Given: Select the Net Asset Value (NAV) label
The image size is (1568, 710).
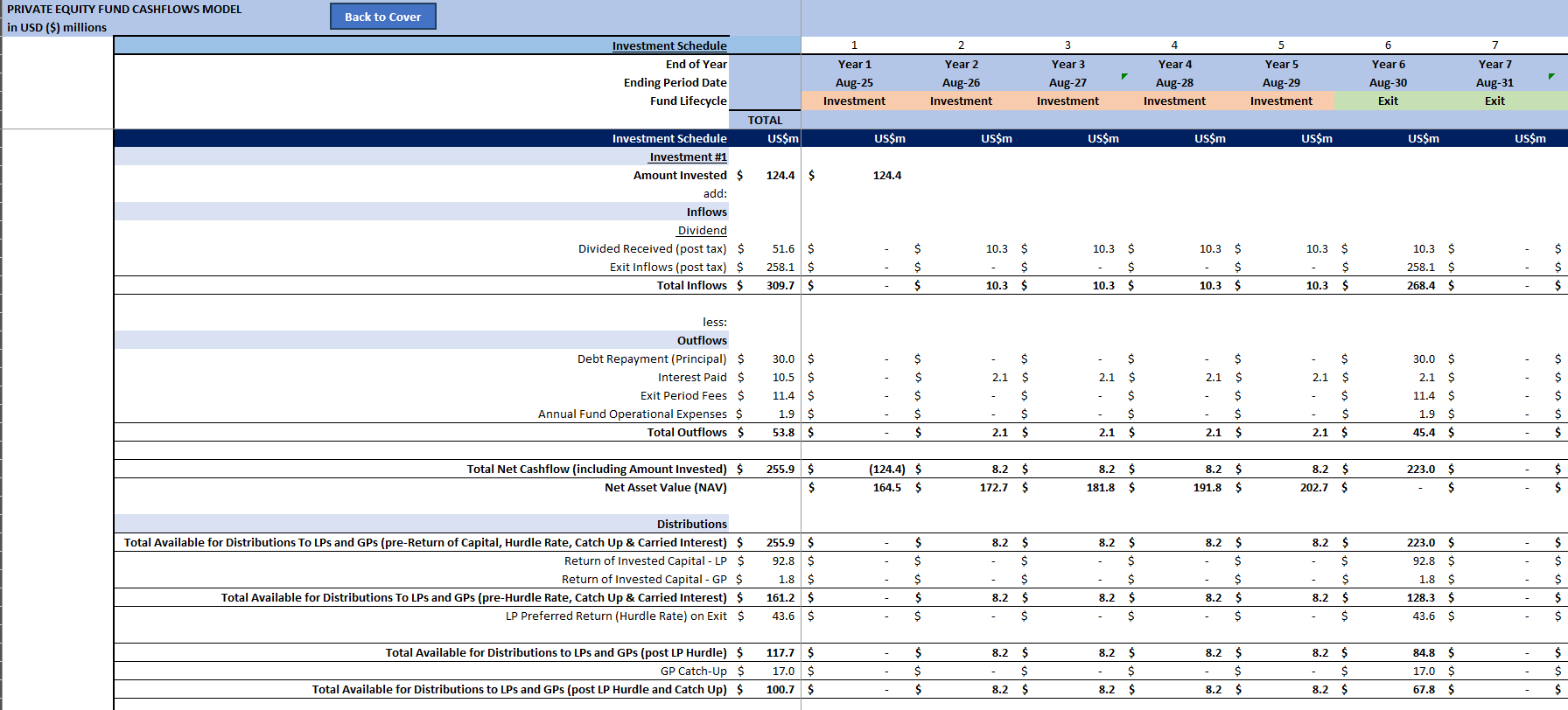Looking at the screenshot, I should click(x=665, y=487).
